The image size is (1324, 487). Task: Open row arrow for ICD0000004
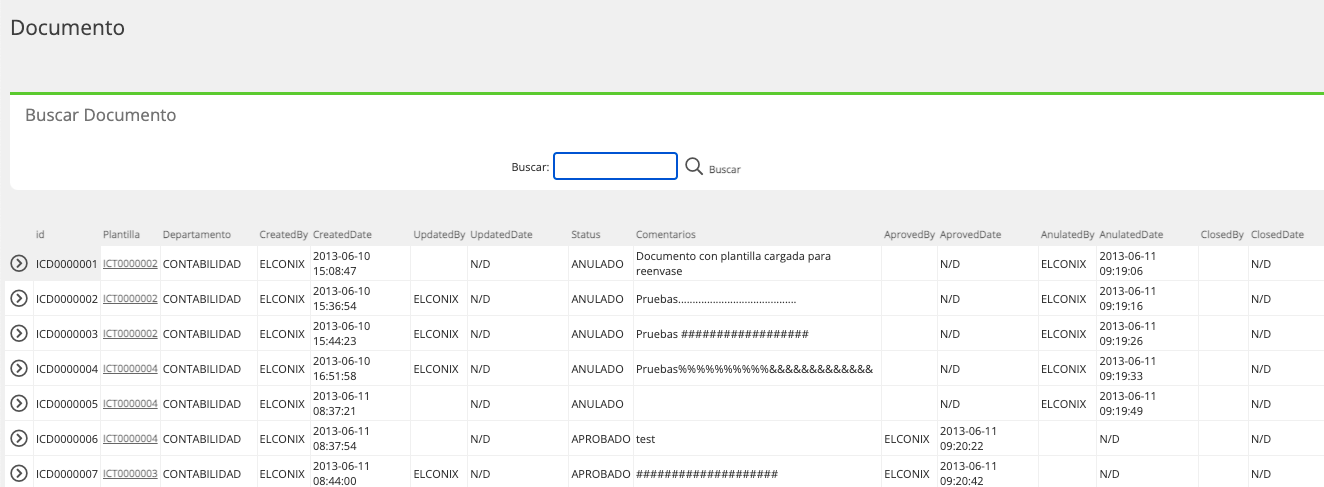click(x=18, y=369)
